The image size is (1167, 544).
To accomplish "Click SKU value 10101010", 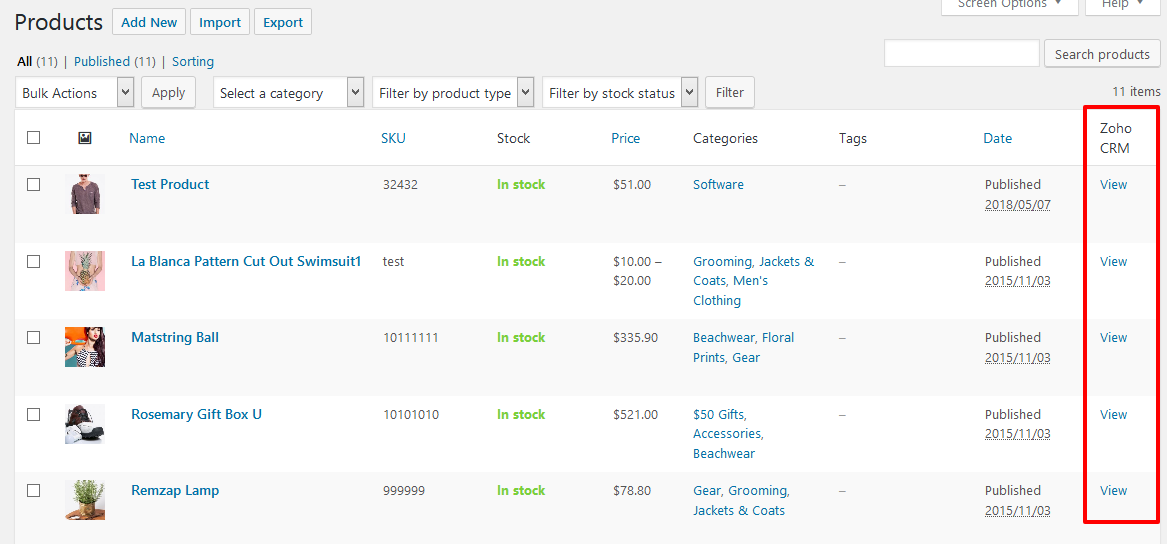I will click(411, 415).
